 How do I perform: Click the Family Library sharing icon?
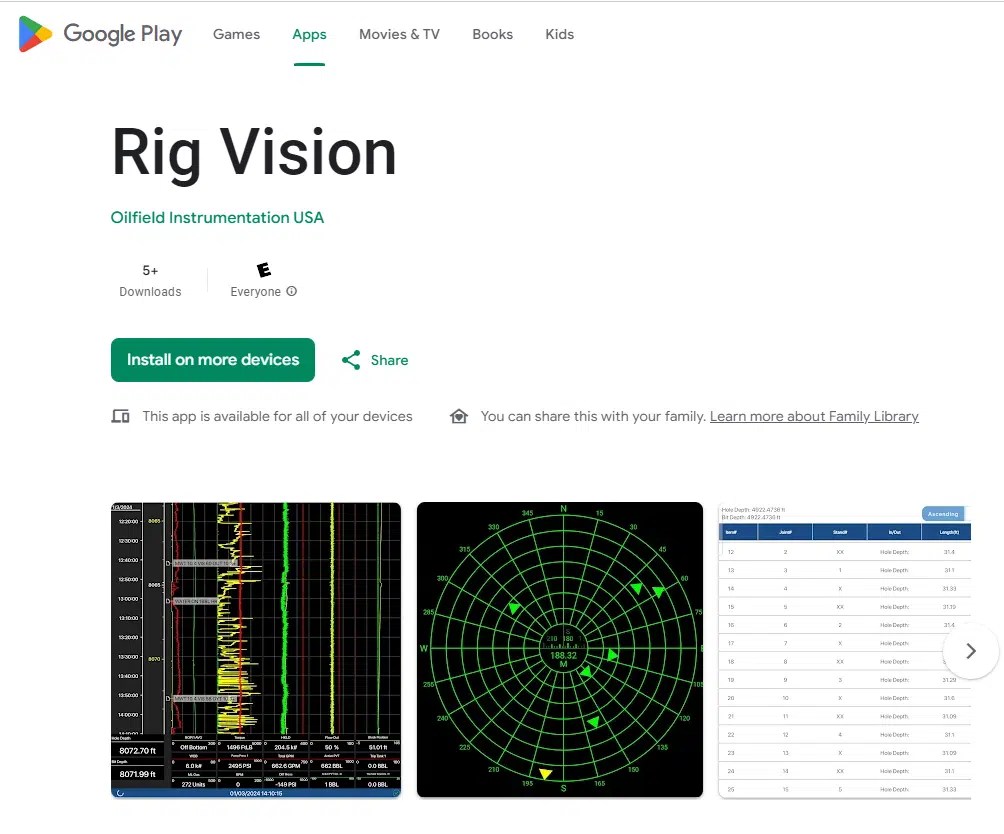click(x=459, y=415)
